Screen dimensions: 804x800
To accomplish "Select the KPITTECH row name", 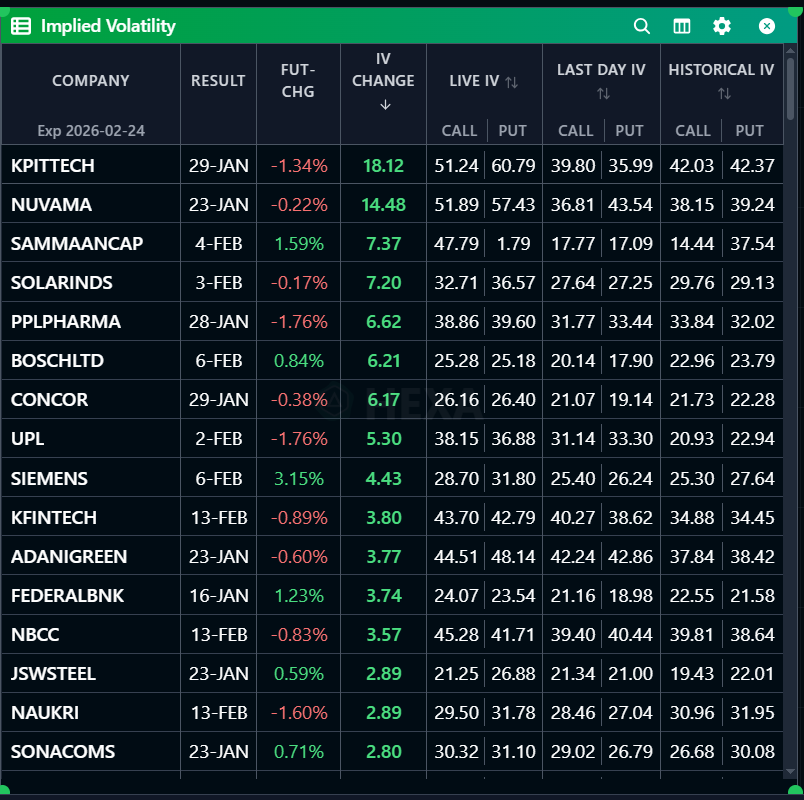I will point(52,166).
